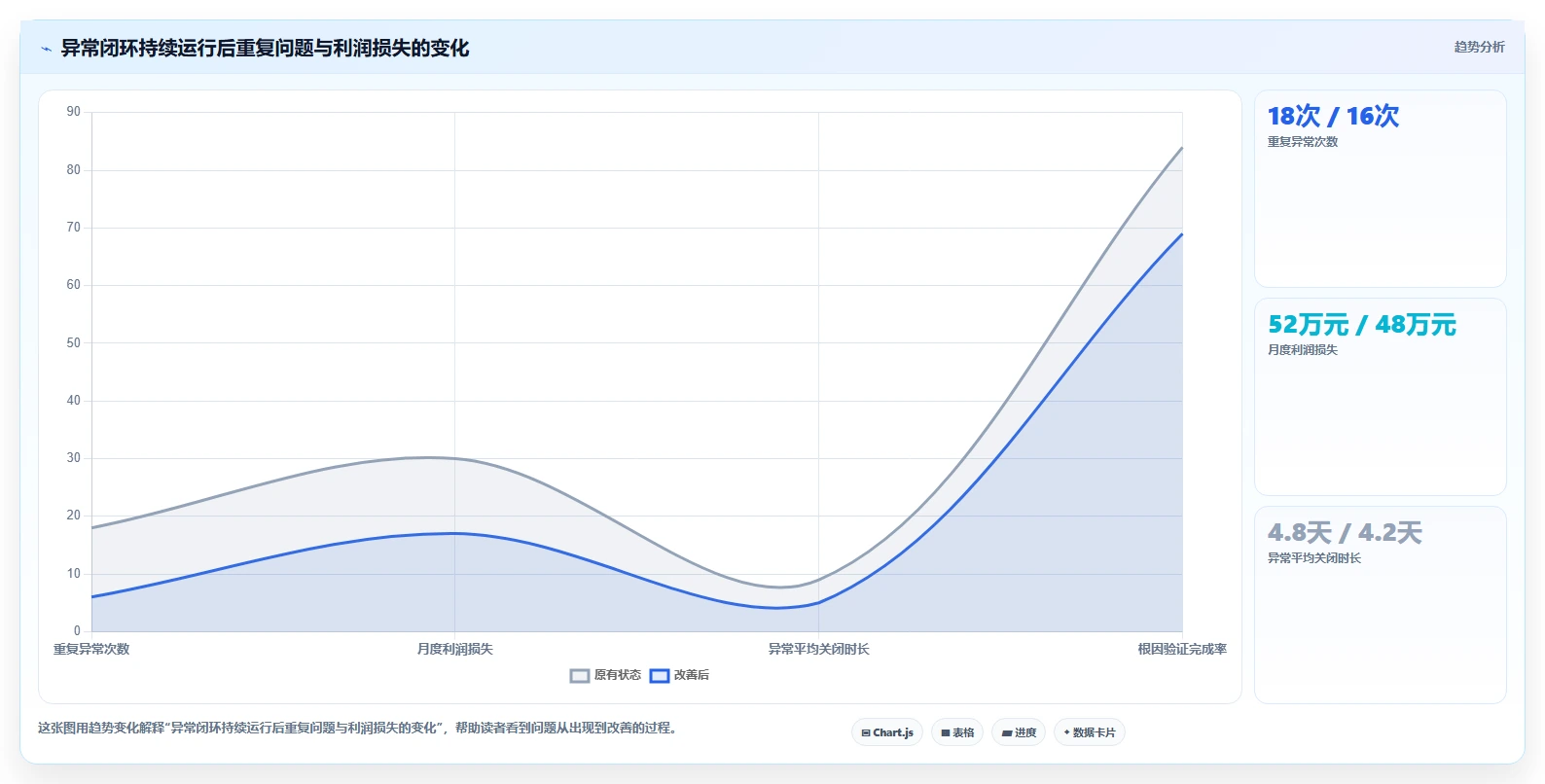Click the 表格 chip icon
Image resolution: width=1545 pixels, height=784 pixels.
coord(946,733)
